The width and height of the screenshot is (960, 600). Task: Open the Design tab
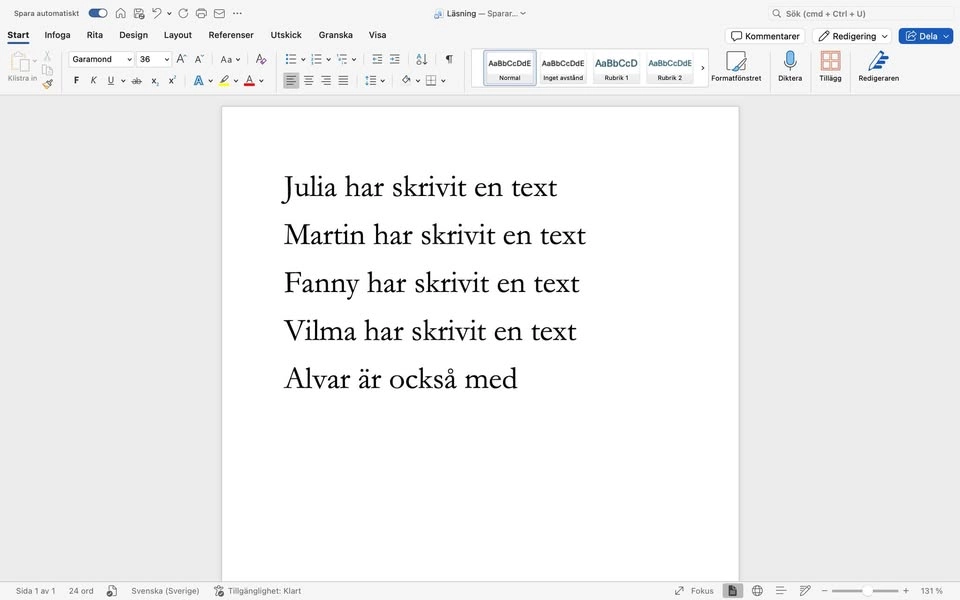133,35
